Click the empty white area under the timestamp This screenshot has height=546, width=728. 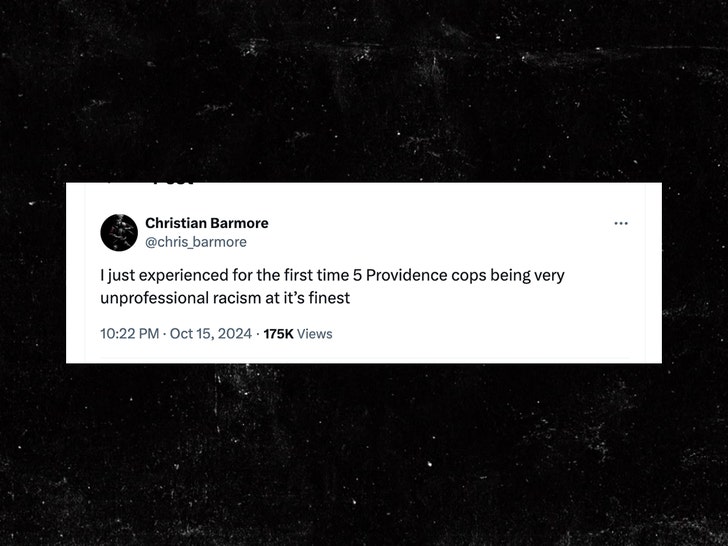tap(364, 352)
